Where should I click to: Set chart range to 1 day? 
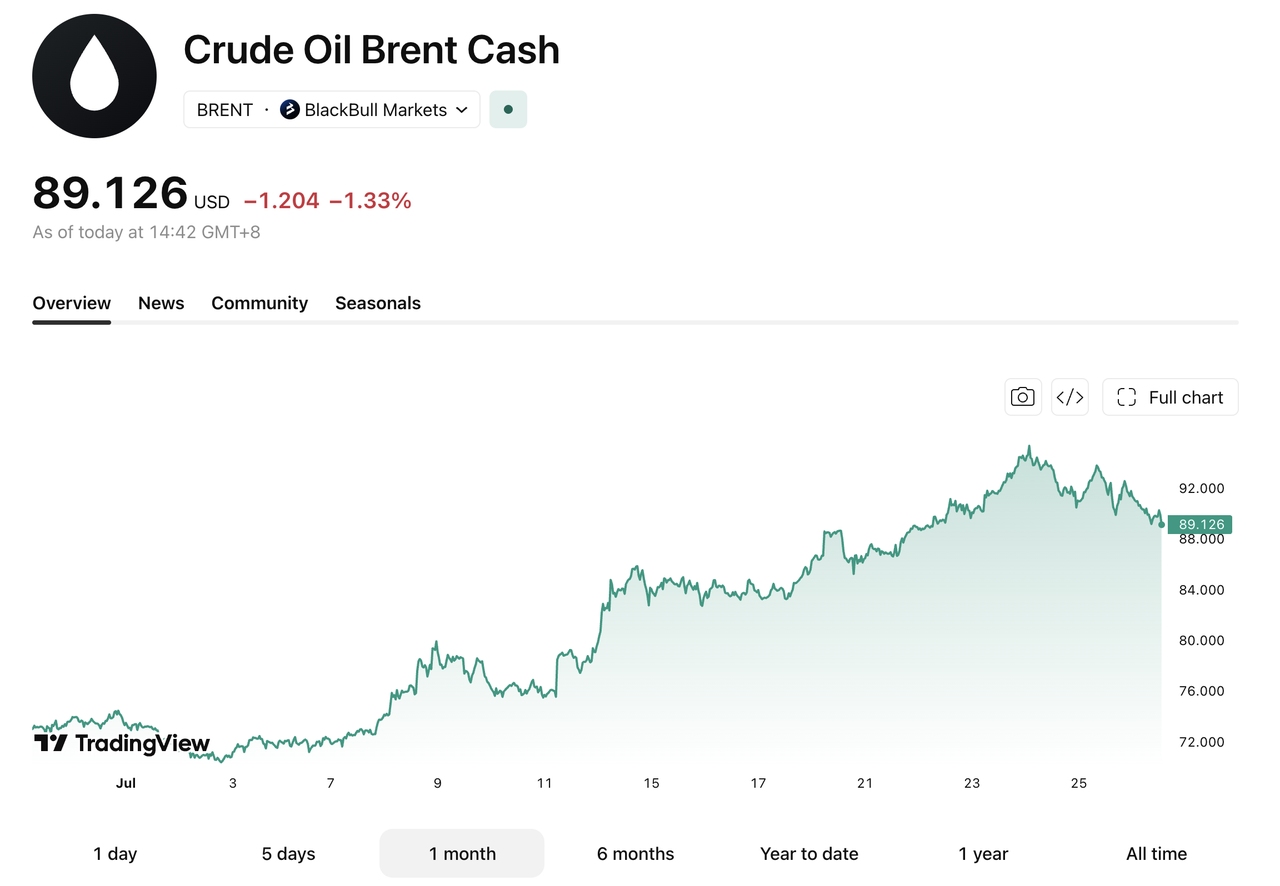click(115, 854)
